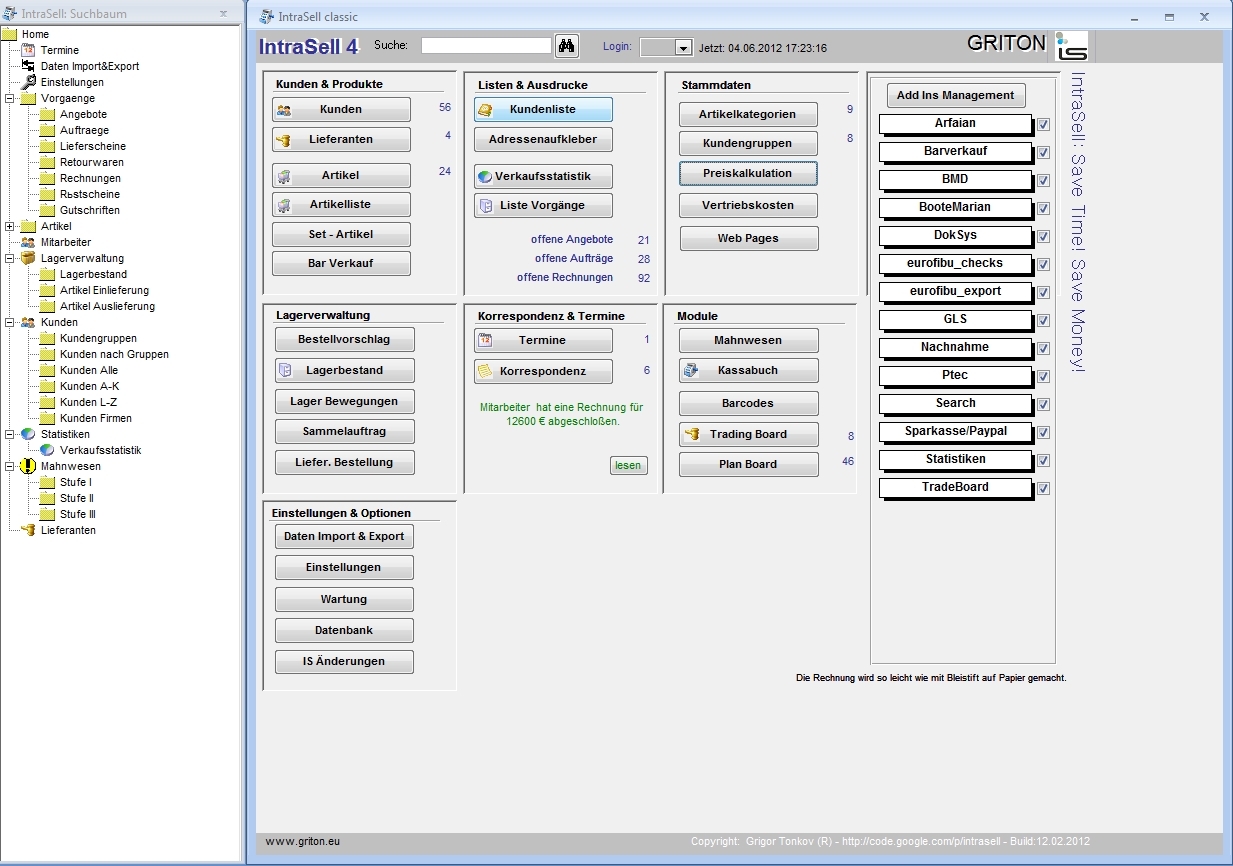Click the Trading Board button
This screenshot has width=1233, height=866.
pos(748,435)
